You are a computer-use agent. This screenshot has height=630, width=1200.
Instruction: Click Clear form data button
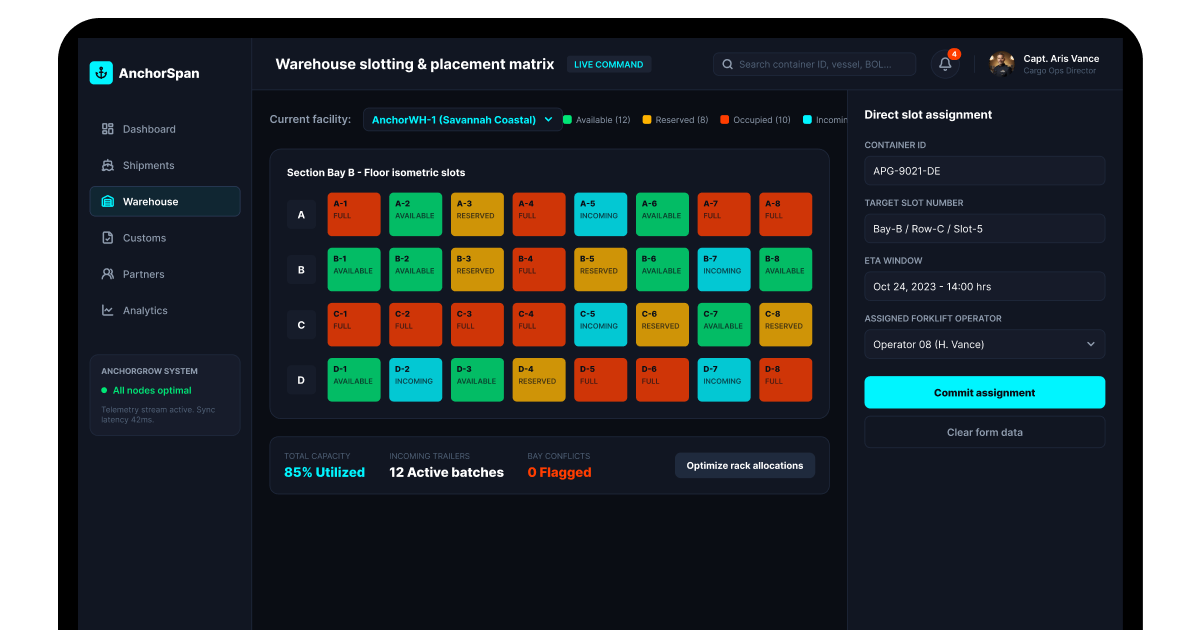click(985, 432)
